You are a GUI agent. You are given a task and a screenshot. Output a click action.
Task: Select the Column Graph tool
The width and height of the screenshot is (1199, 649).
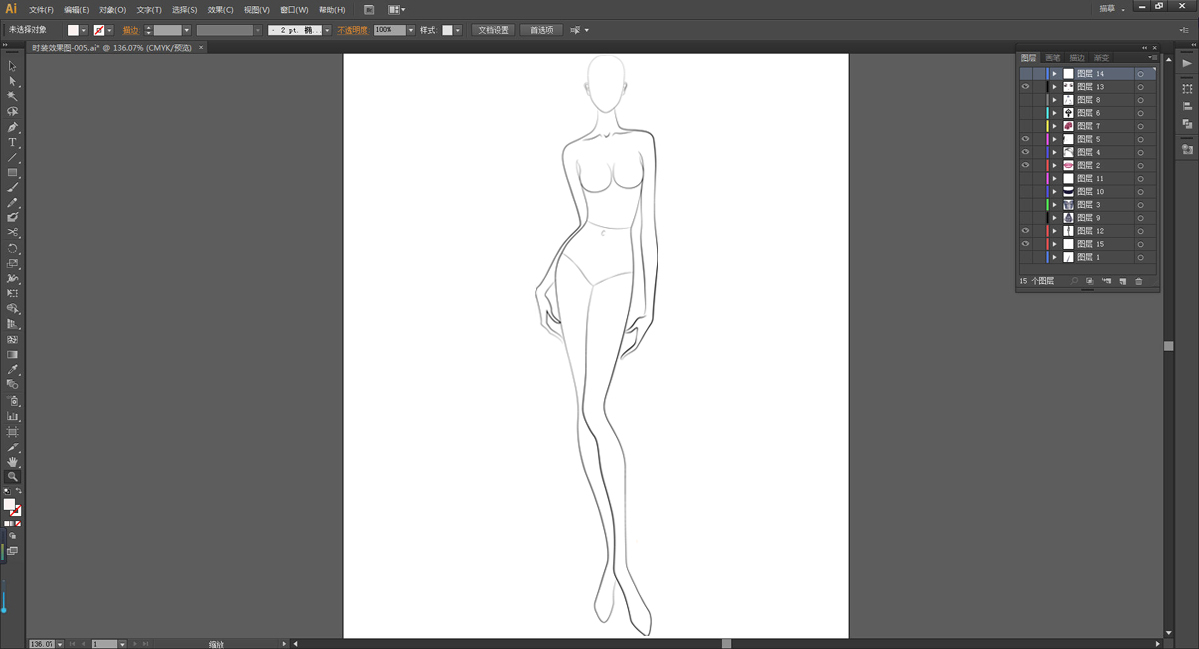(x=12, y=417)
